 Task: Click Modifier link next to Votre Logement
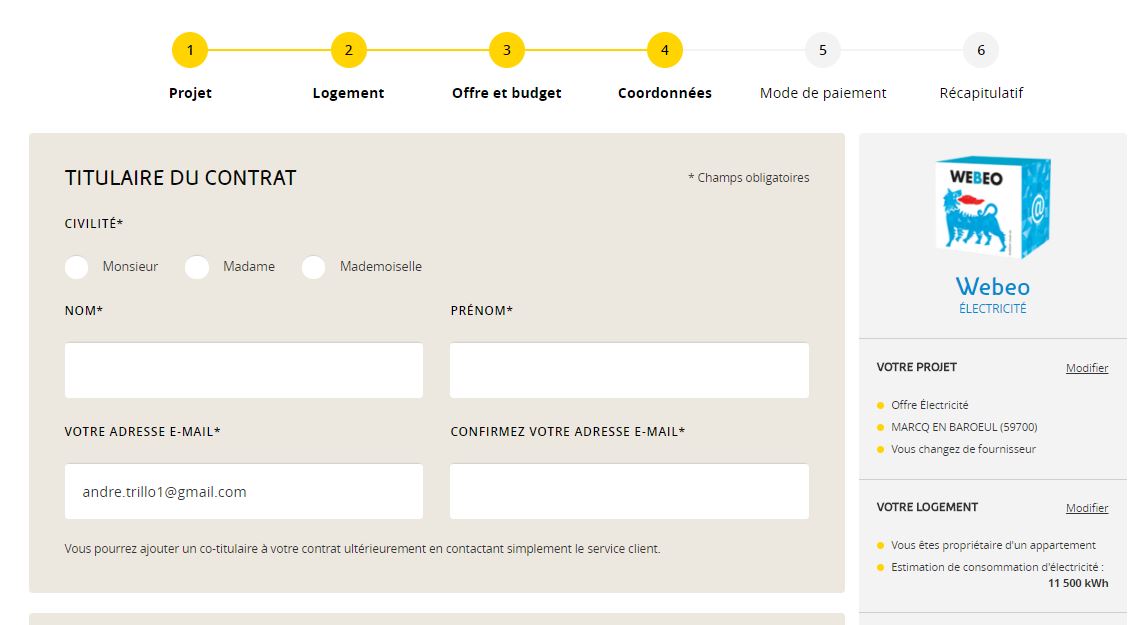pos(1087,508)
